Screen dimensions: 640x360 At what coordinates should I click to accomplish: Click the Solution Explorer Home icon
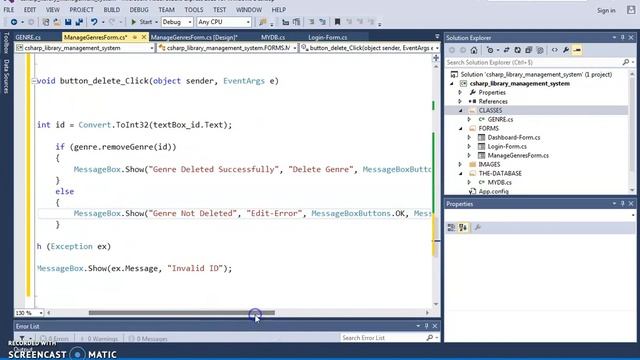click(x=474, y=50)
